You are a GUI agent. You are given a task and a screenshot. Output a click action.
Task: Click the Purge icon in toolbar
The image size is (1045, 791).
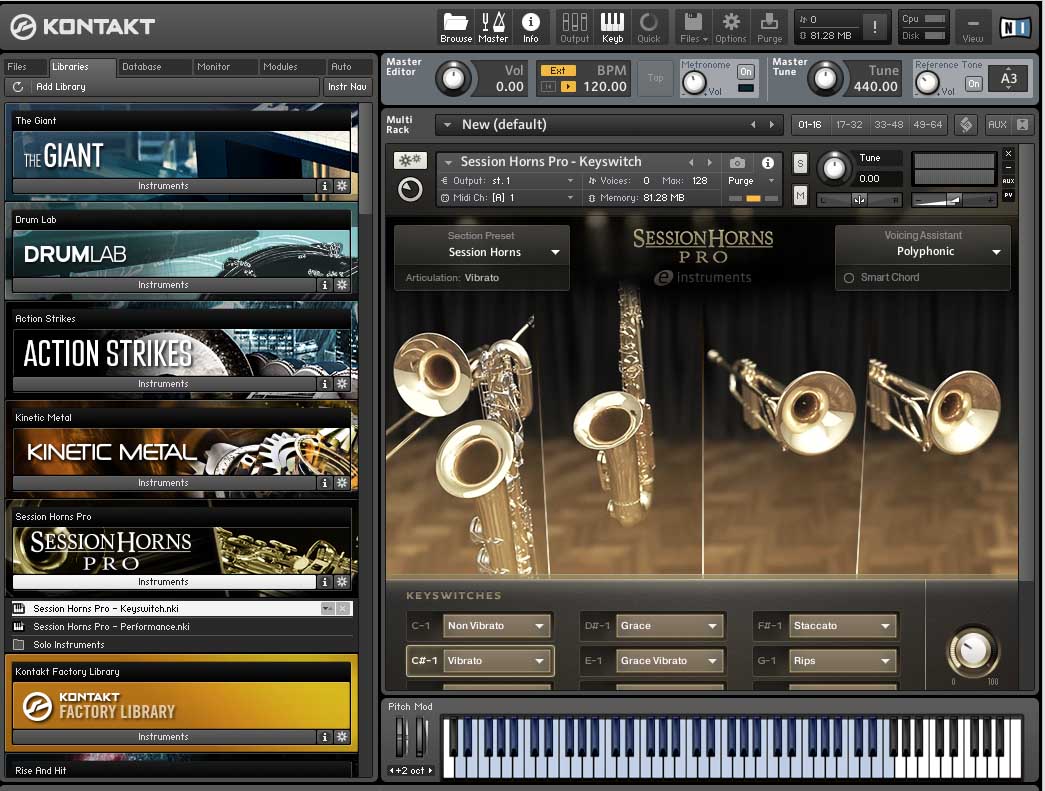tap(769, 26)
